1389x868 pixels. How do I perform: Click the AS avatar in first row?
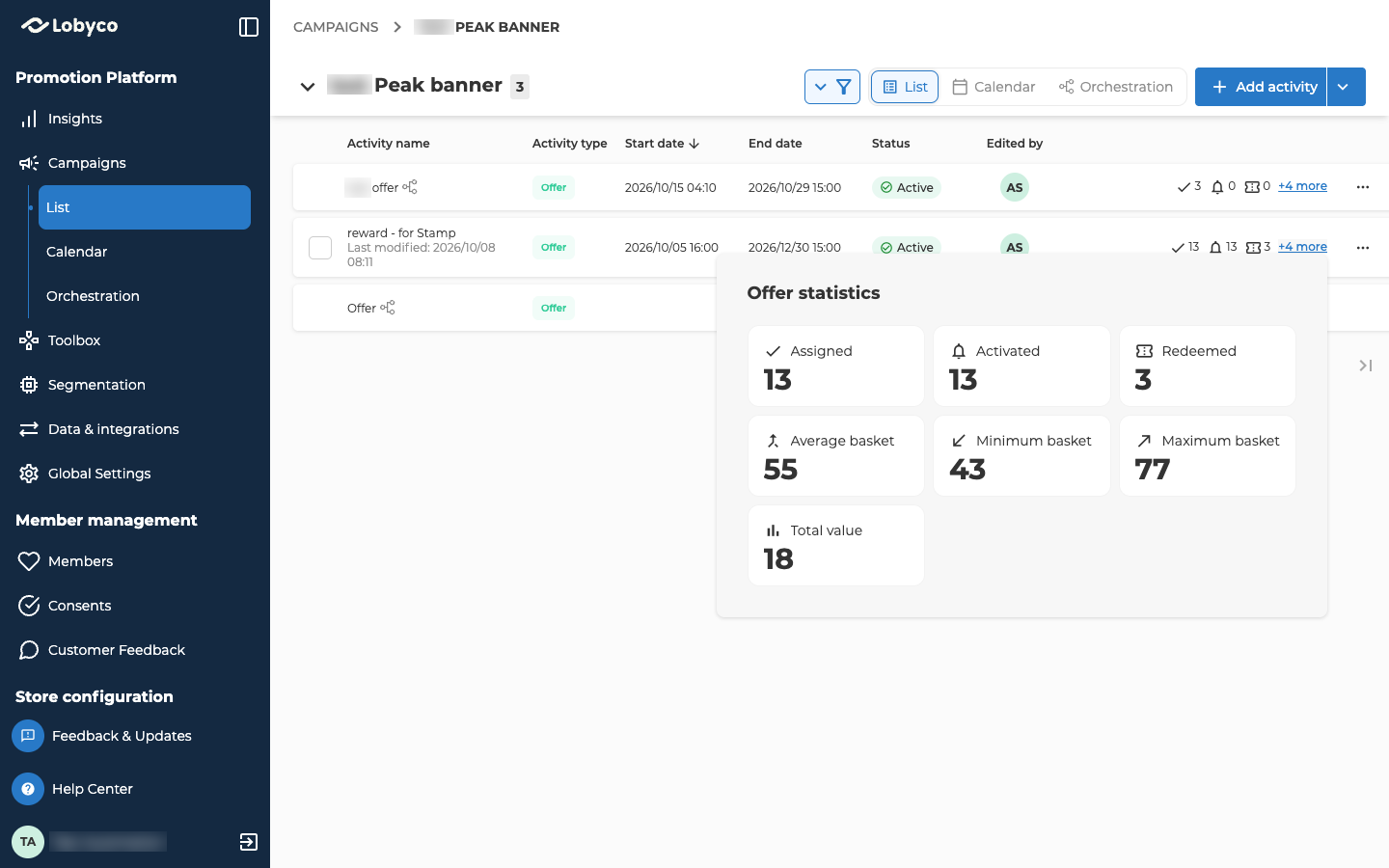click(x=1015, y=187)
